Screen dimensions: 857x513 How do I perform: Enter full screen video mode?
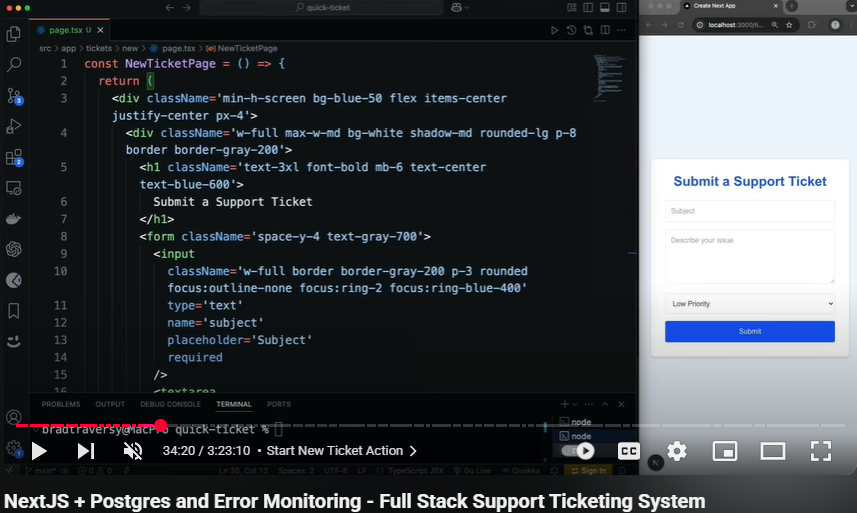820,451
